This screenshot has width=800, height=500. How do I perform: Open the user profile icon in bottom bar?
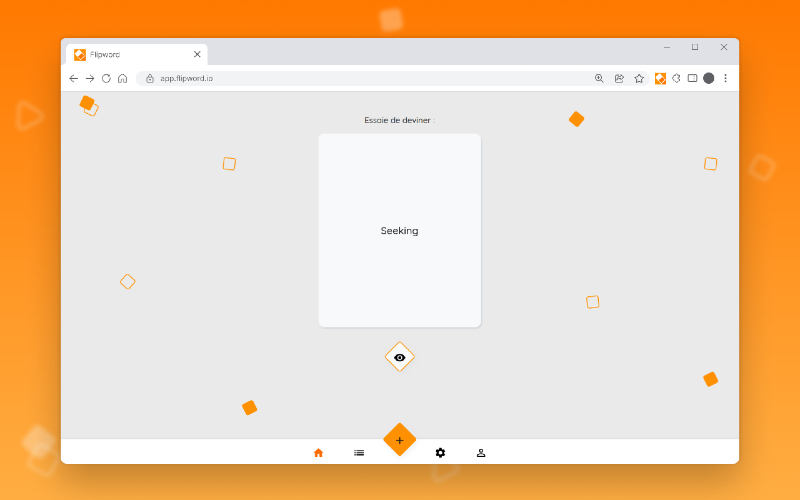pos(481,453)
